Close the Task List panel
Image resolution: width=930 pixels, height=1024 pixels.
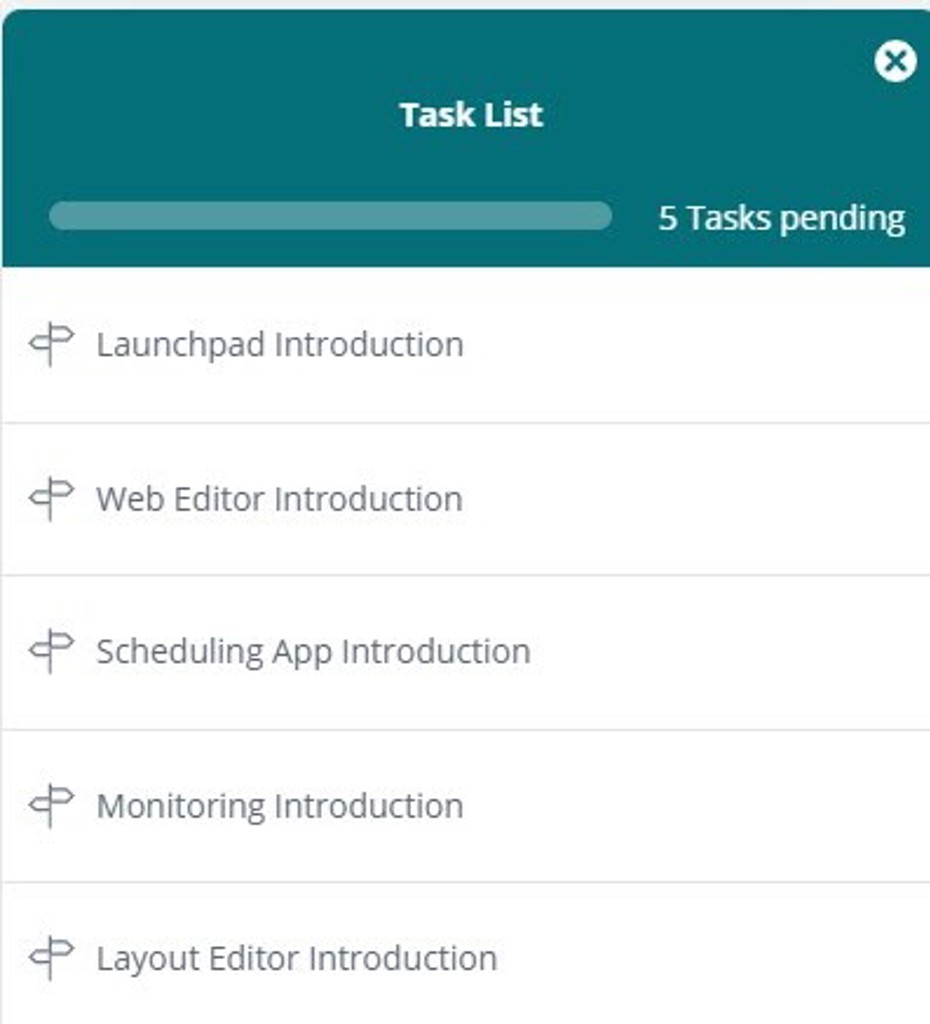click(895, 61)
